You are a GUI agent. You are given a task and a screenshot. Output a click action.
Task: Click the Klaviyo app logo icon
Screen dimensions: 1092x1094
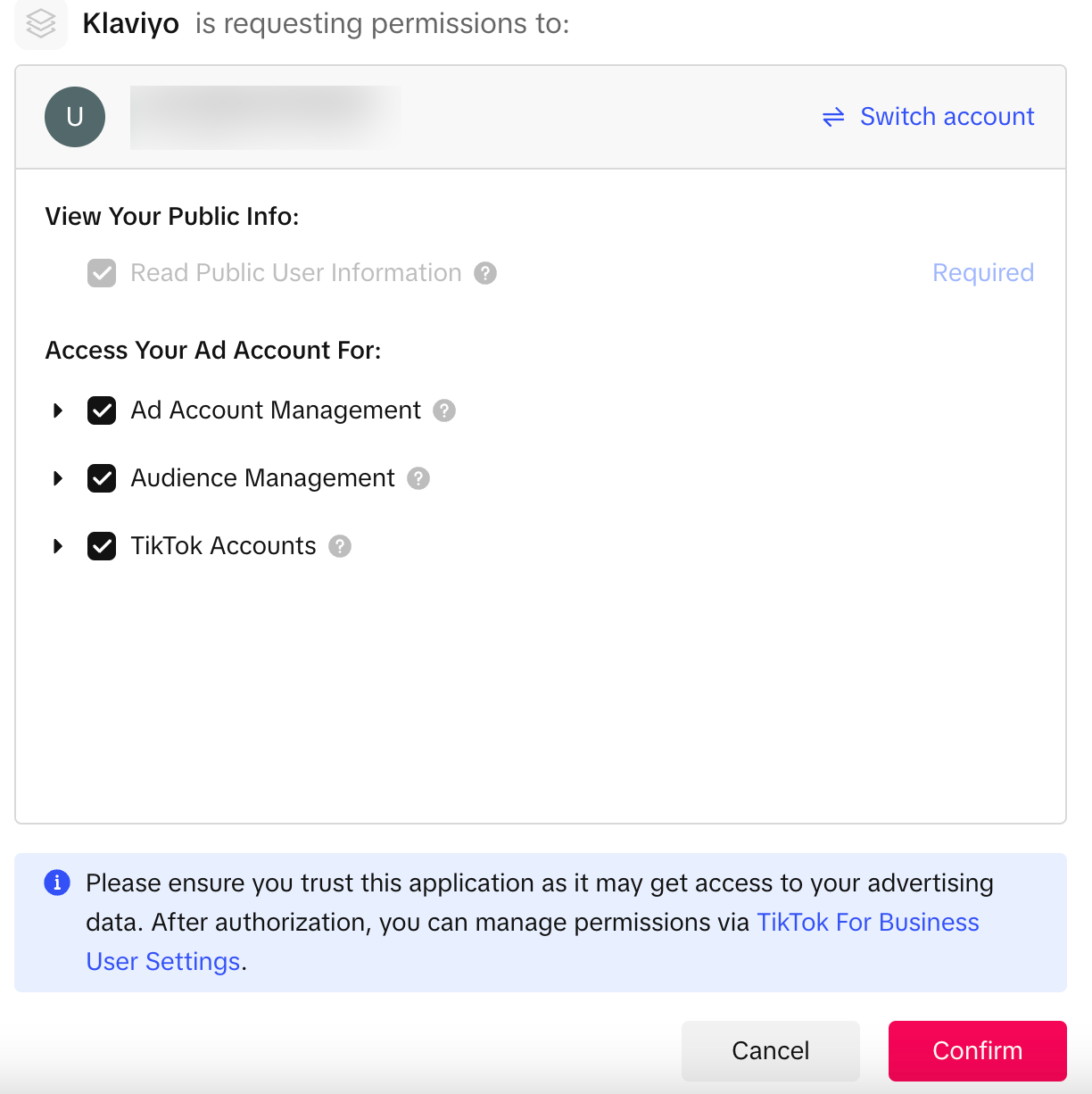[41, 23]
